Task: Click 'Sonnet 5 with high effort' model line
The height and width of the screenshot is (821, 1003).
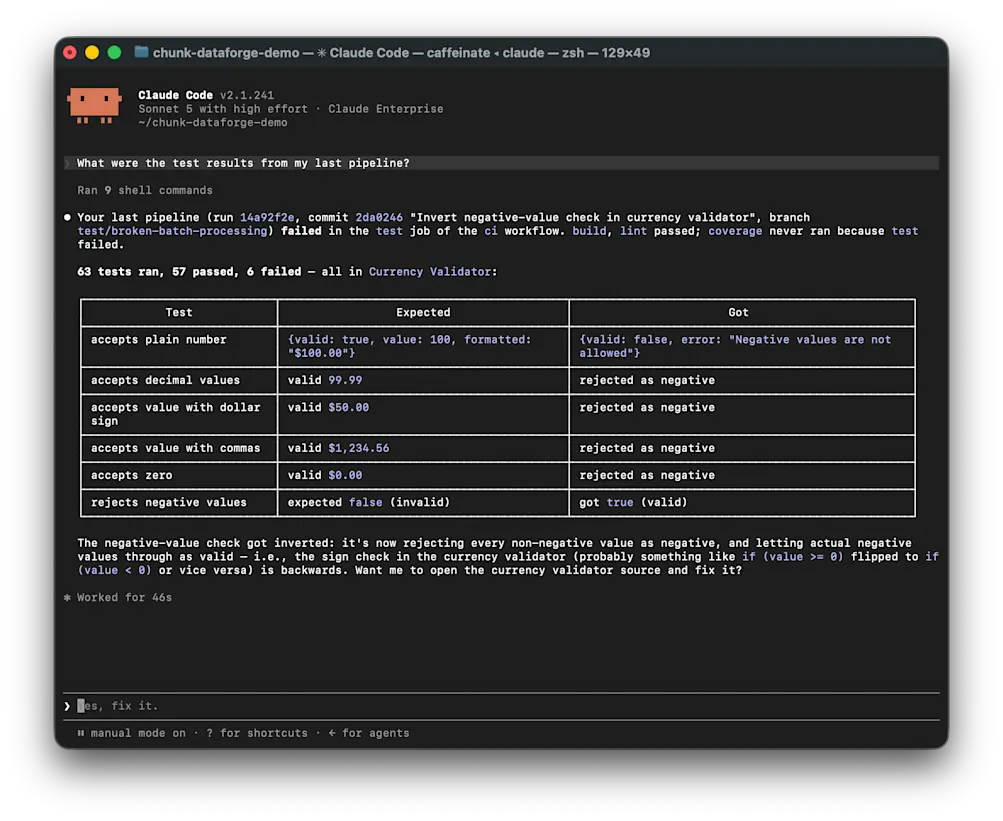Action: pyautogui.click(x=223, y=109)
